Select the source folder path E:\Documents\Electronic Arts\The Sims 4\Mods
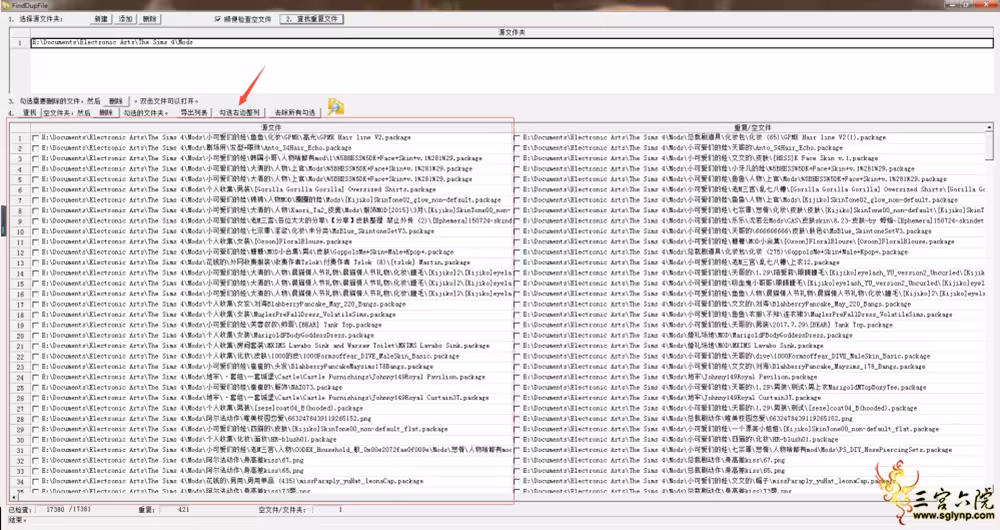Viewport: 1000px width, 530px height. pyautogui.click(x=511, y=43)
